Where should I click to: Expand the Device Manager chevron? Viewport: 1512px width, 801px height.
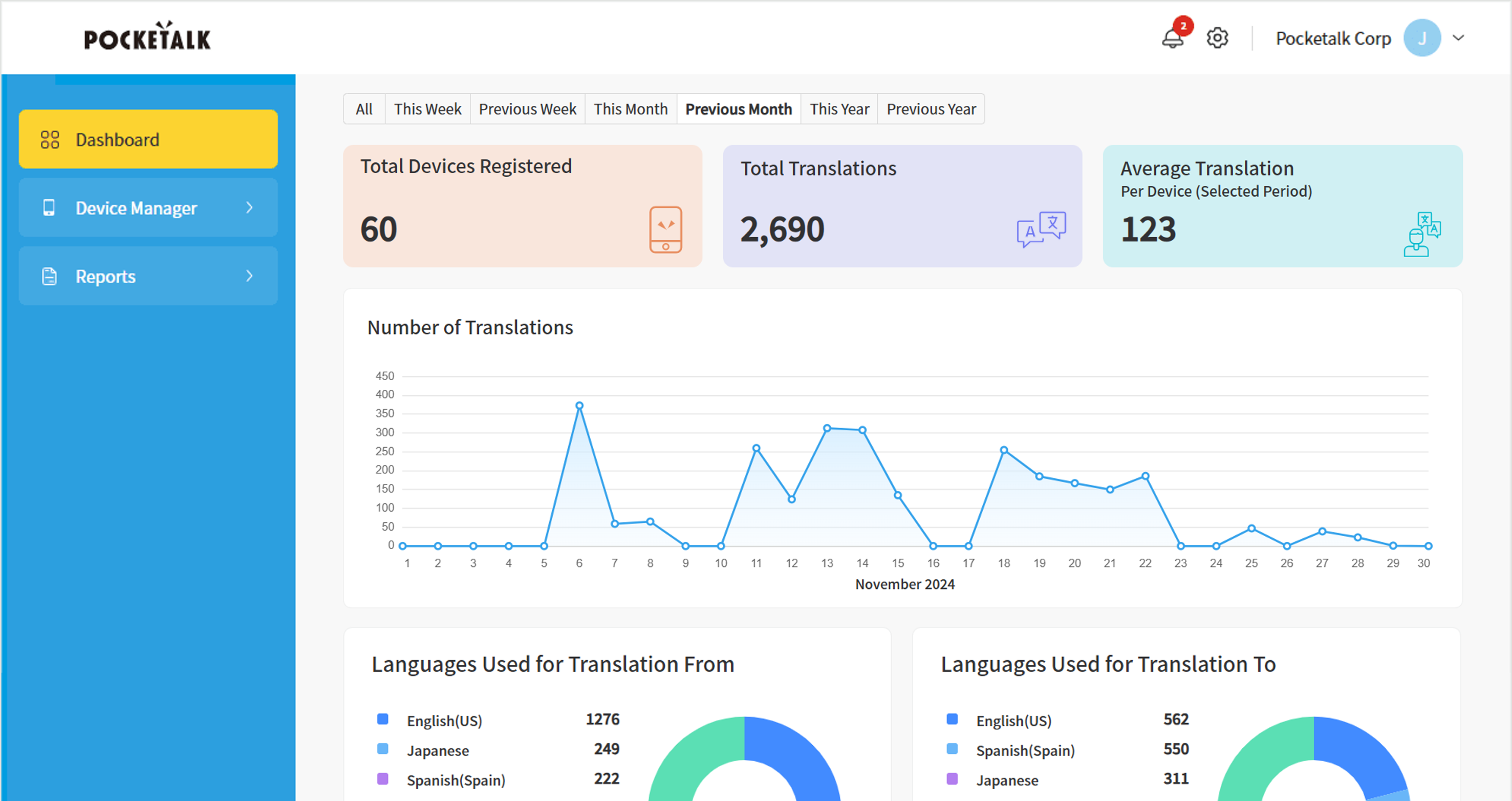[x=249, y=208]
